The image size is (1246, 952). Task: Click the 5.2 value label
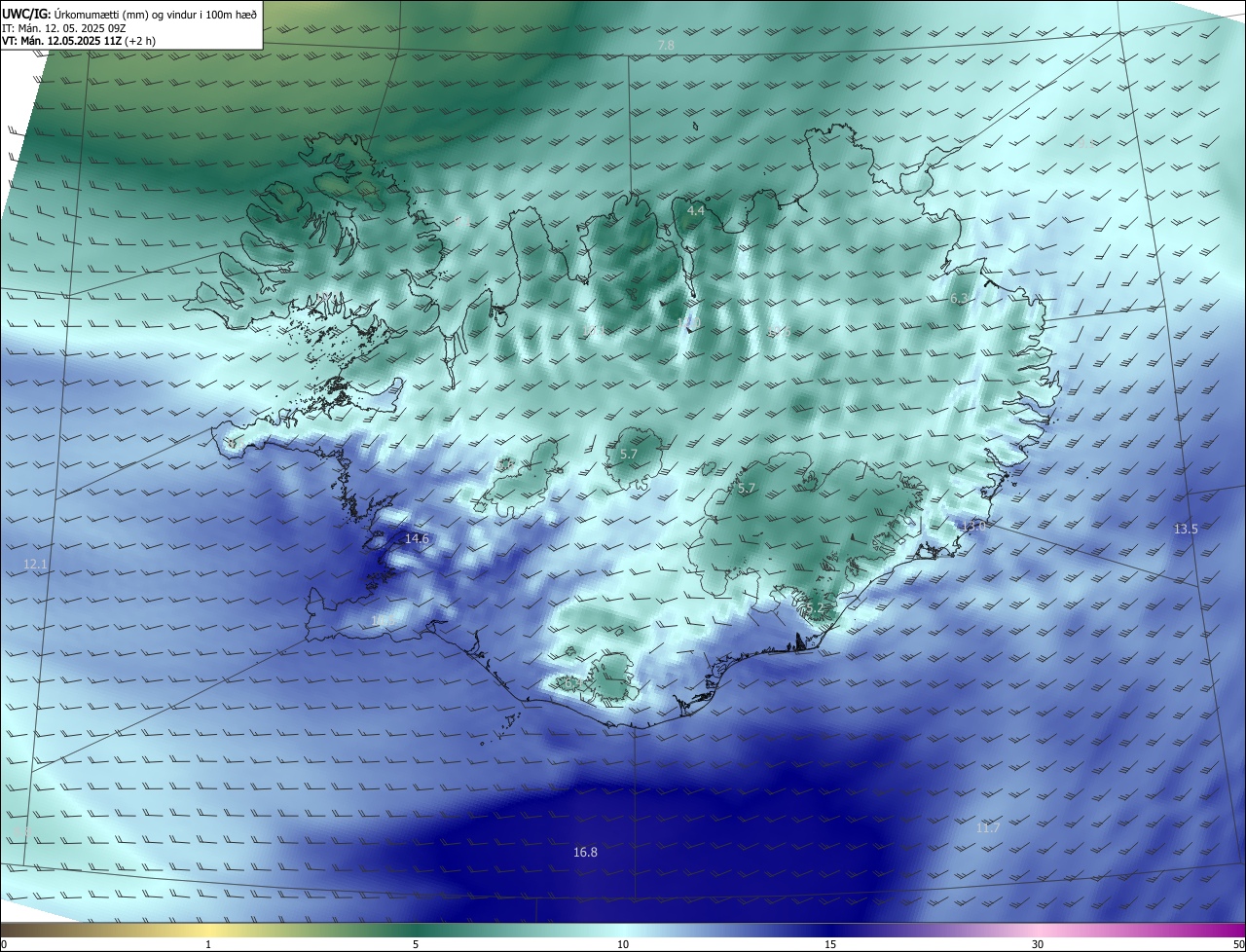coord(815,608)
